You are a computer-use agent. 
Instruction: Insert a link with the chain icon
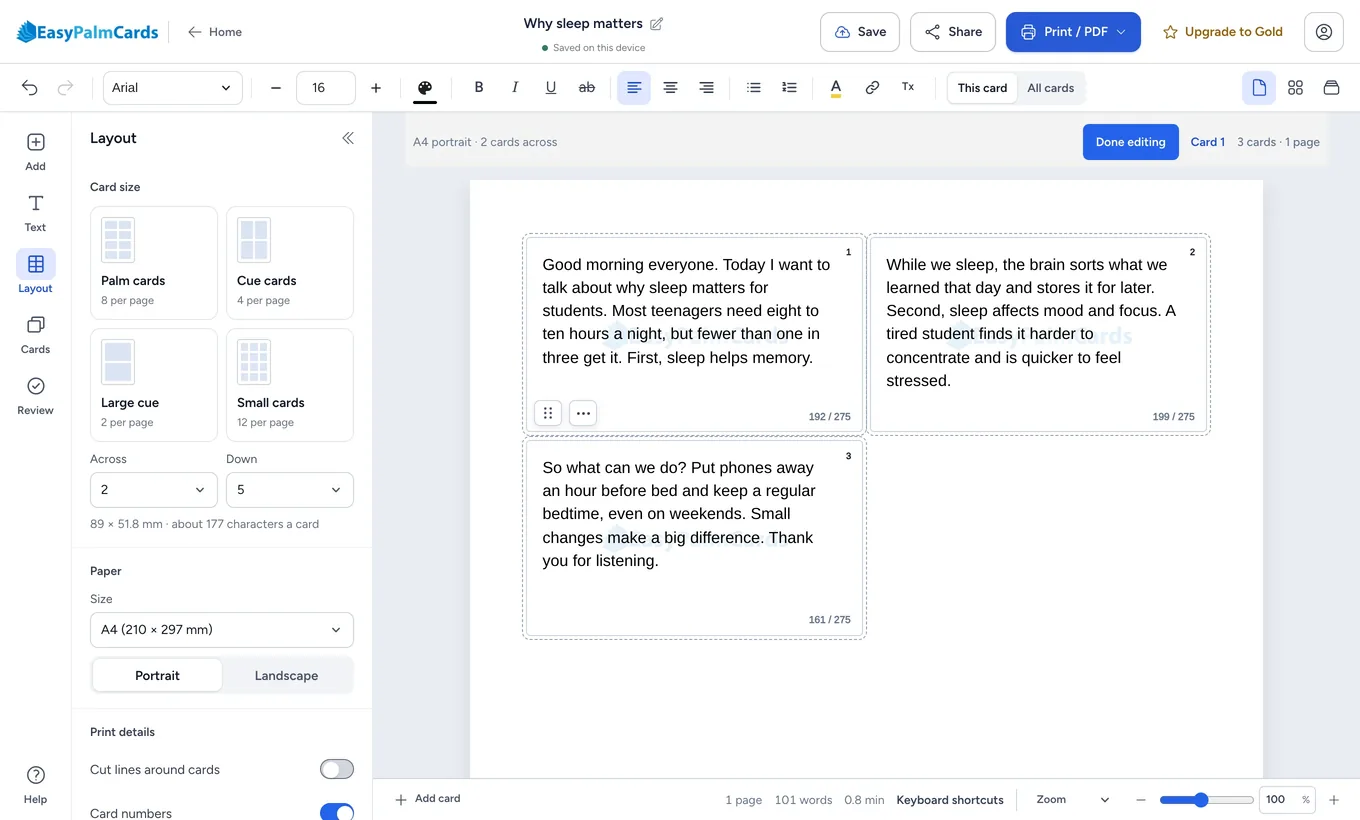pyautogui.click(x=872, y=88)
